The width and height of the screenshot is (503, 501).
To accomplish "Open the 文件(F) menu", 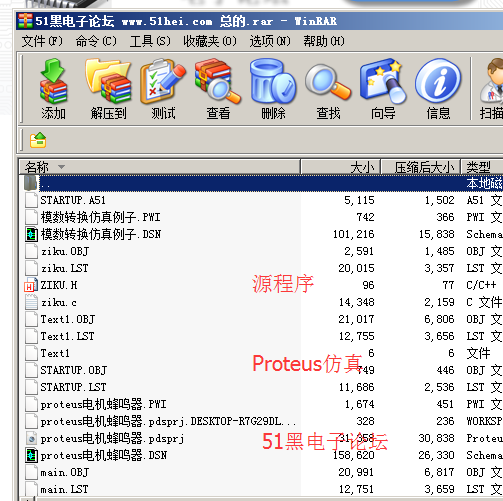I will 42,41.
